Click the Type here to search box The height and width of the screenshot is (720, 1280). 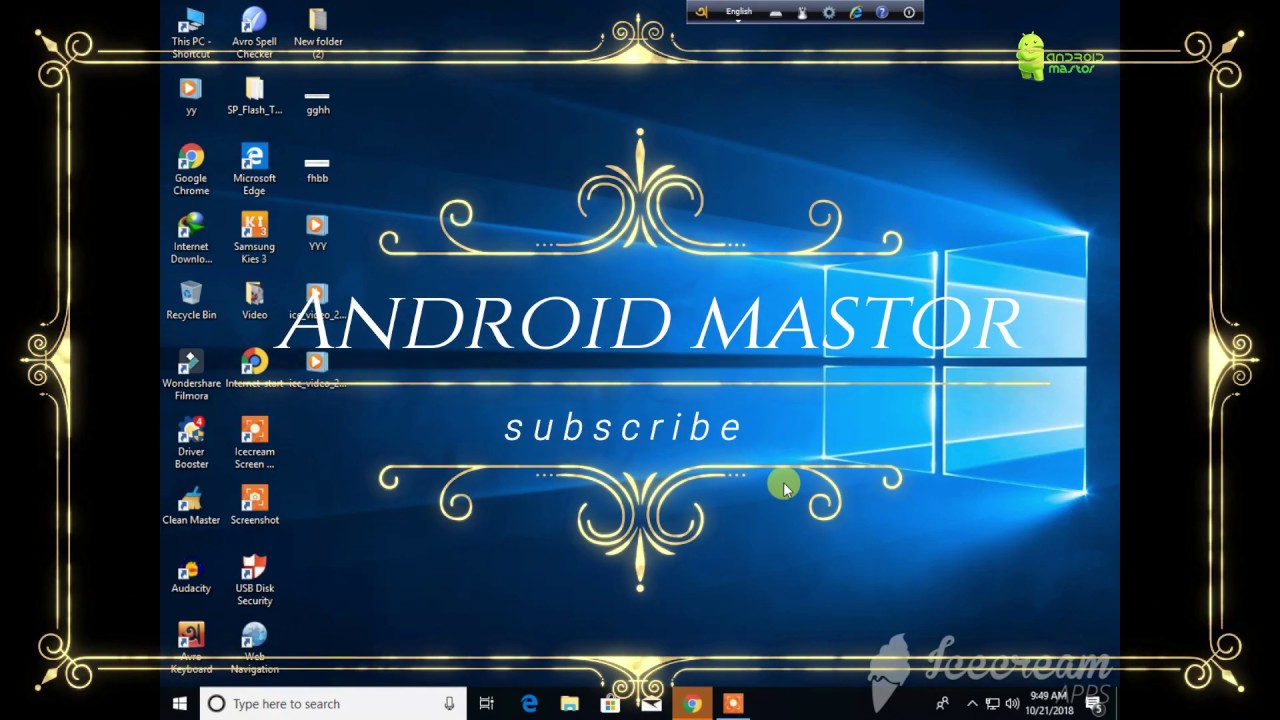[332, 704]
